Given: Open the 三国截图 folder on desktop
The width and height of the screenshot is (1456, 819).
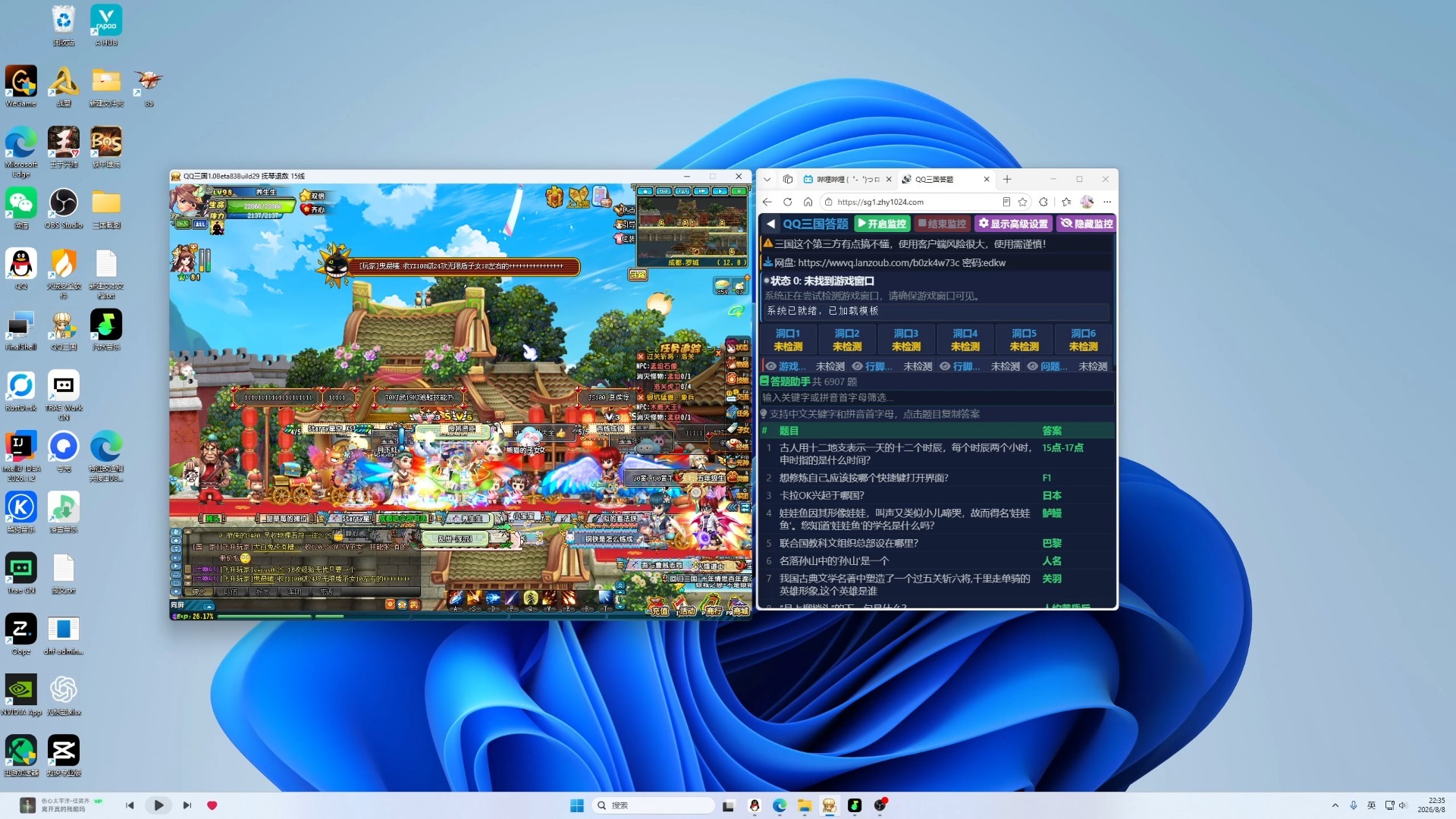Looking at the screenshot, I should tap(106, 208).
